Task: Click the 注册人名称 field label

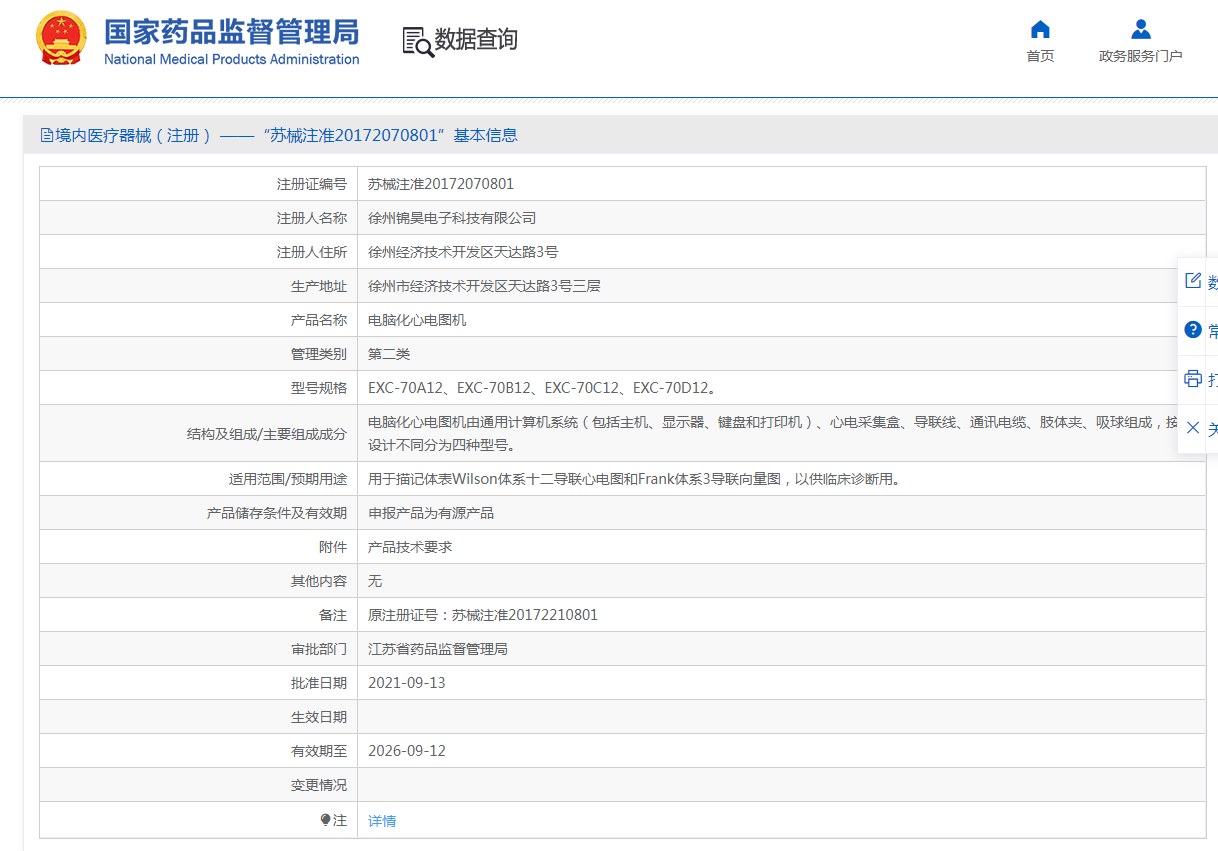Action: click(x=312, y=218)
